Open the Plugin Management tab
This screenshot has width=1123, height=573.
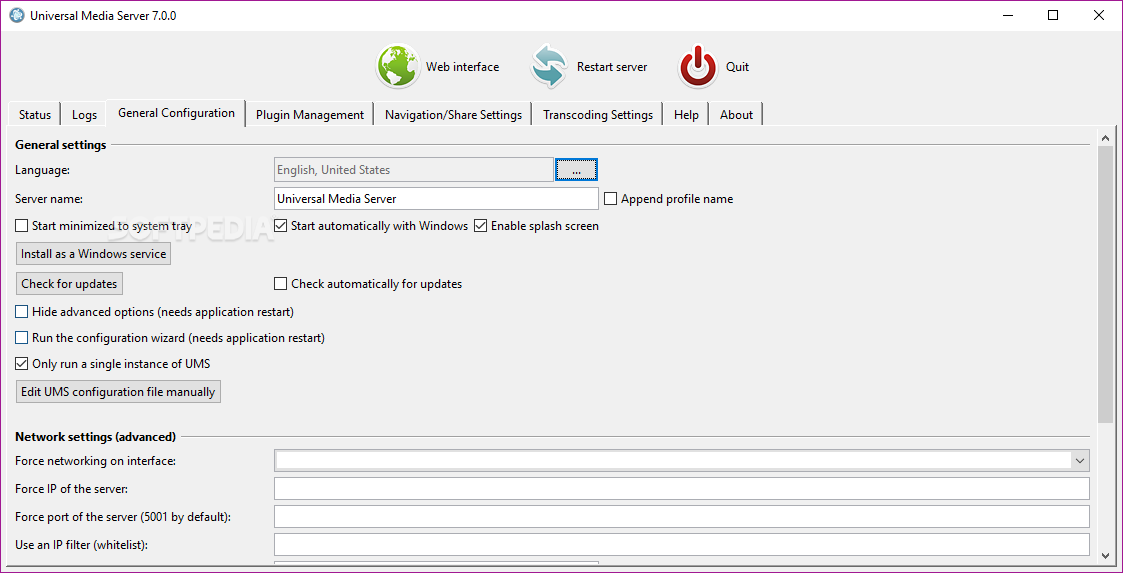pyautogui.click(x=310, y=115)
